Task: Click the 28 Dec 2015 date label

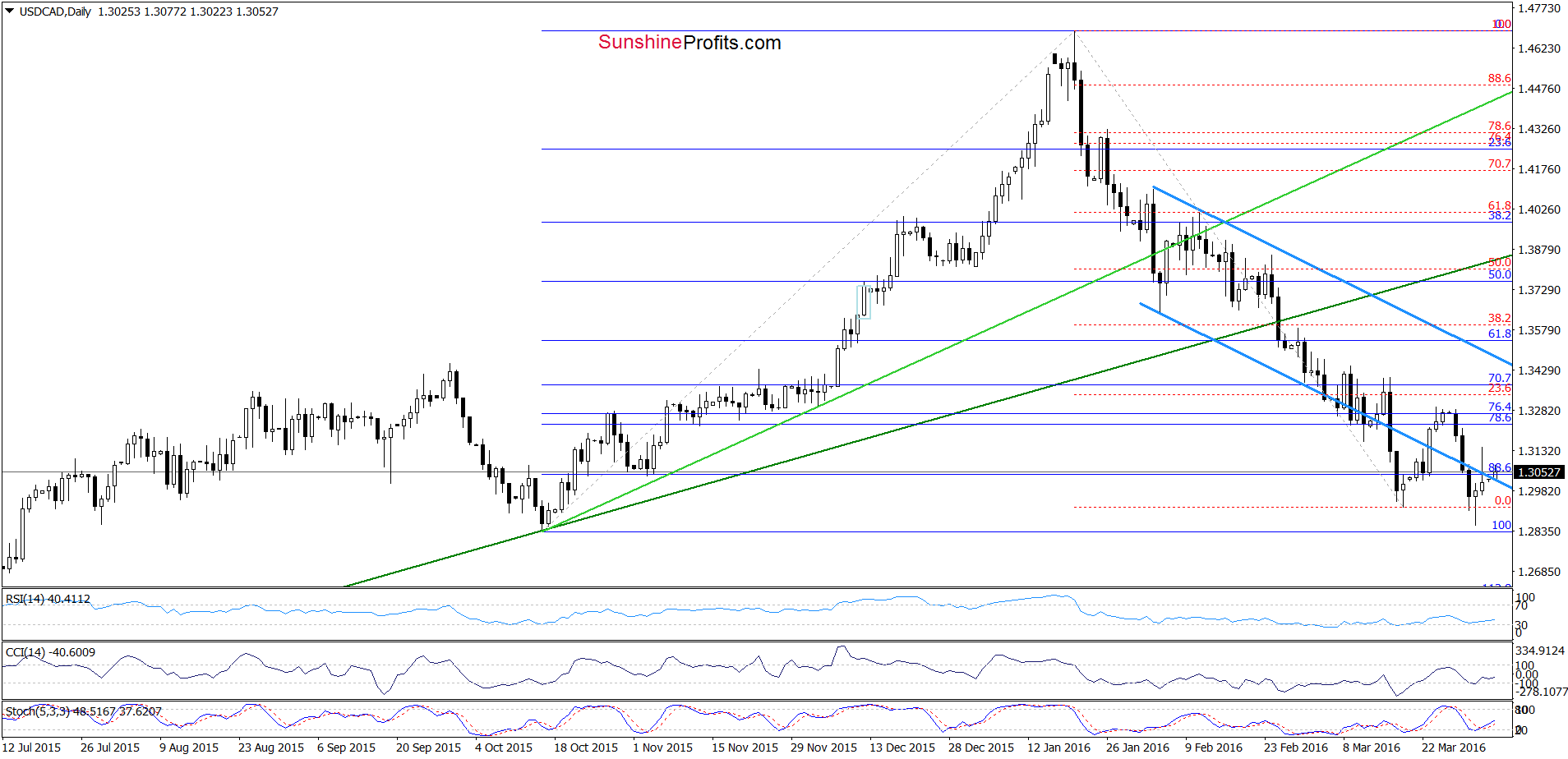Action: 981,747
